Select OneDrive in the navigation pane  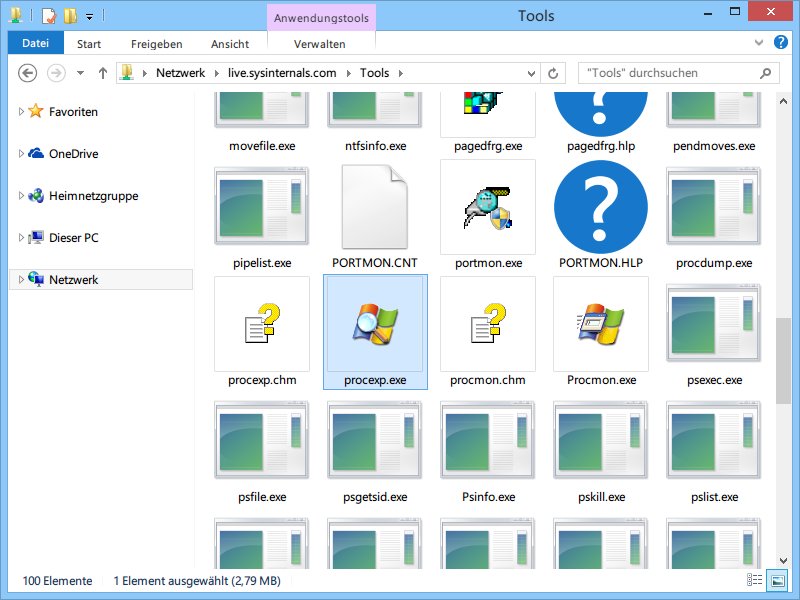click(73, 154)
